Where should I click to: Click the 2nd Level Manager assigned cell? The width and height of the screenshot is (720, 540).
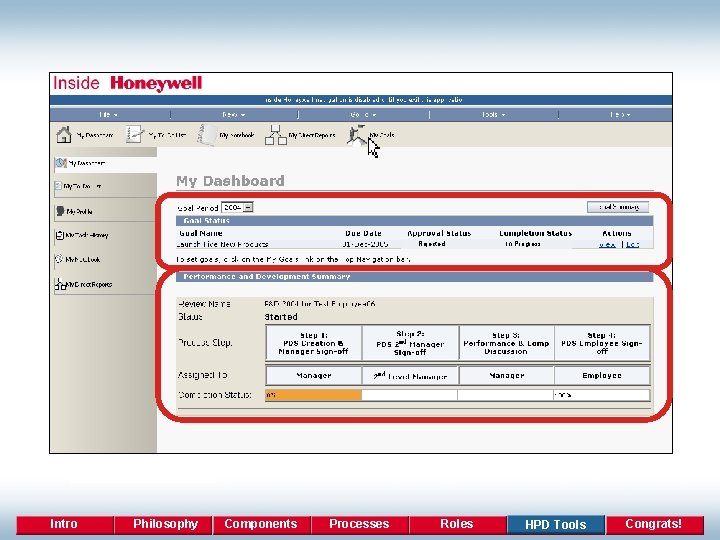tap(410, 376)
